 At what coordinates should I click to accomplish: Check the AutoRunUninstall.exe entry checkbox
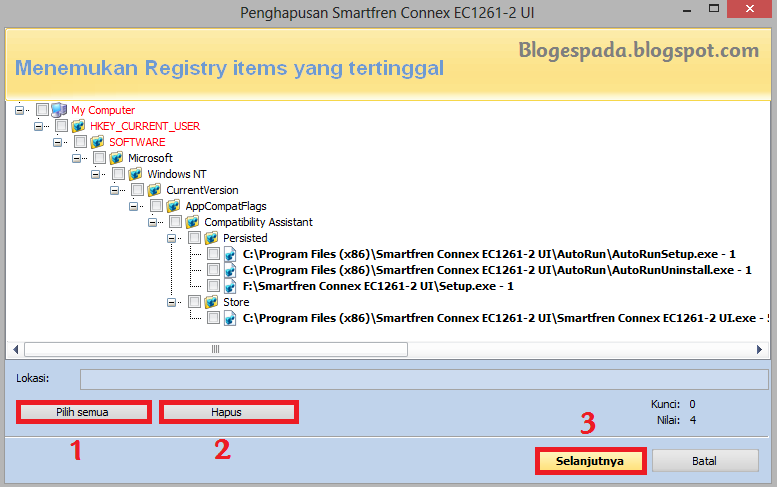coord(214,270)
